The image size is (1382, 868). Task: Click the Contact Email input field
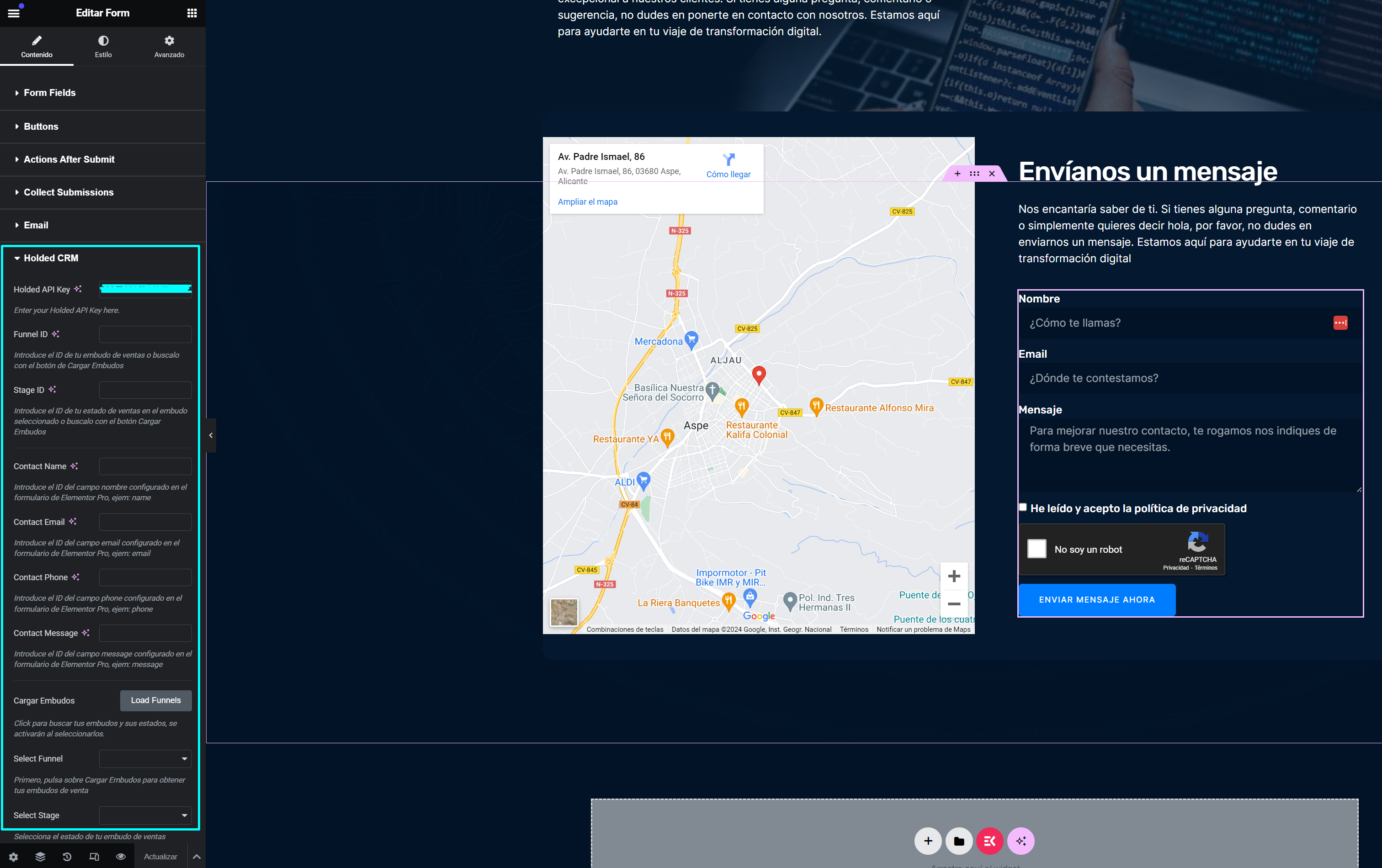coord(145,522)
